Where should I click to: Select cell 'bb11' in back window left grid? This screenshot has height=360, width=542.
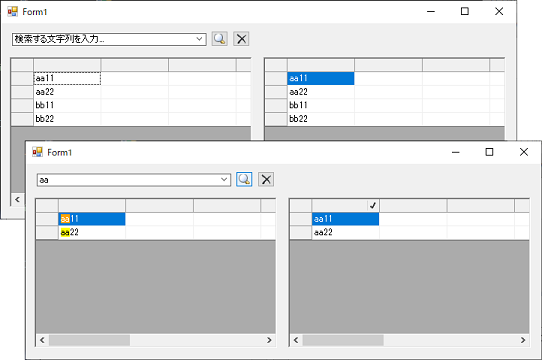(67, 105)
